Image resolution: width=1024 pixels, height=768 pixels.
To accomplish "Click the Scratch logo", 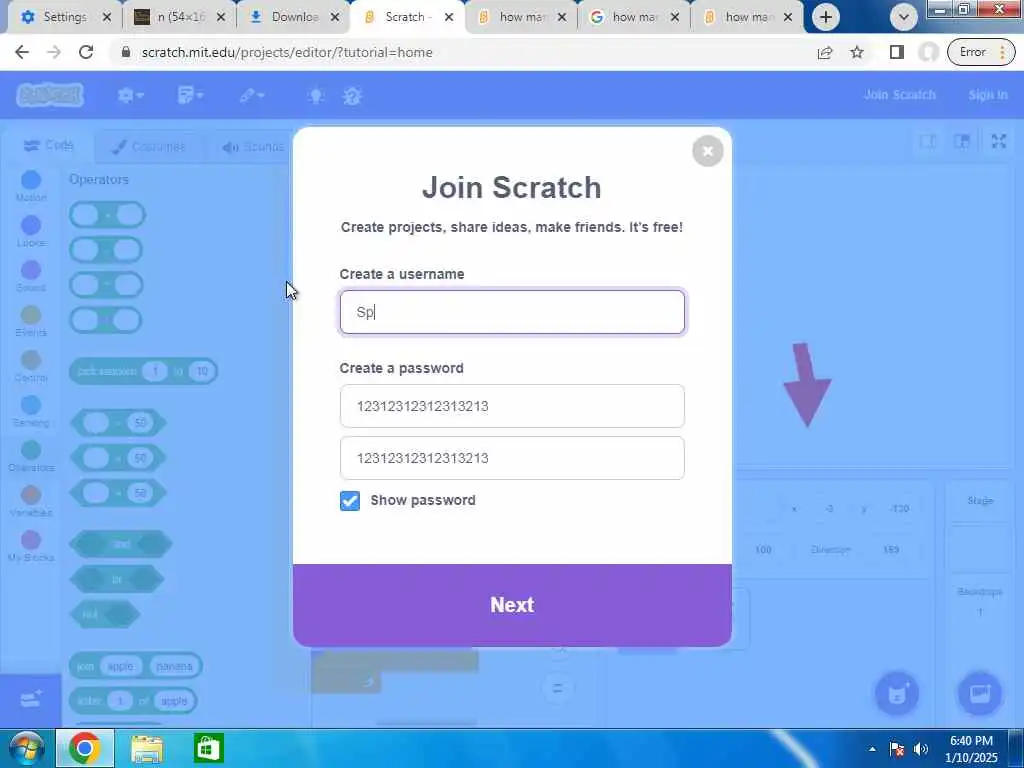I will [50, 95].
